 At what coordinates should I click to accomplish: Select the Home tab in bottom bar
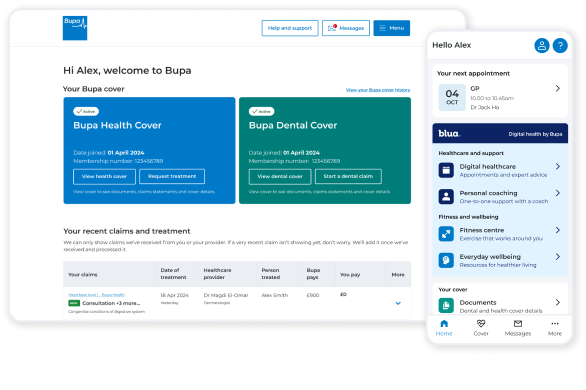tap(444, 328)
